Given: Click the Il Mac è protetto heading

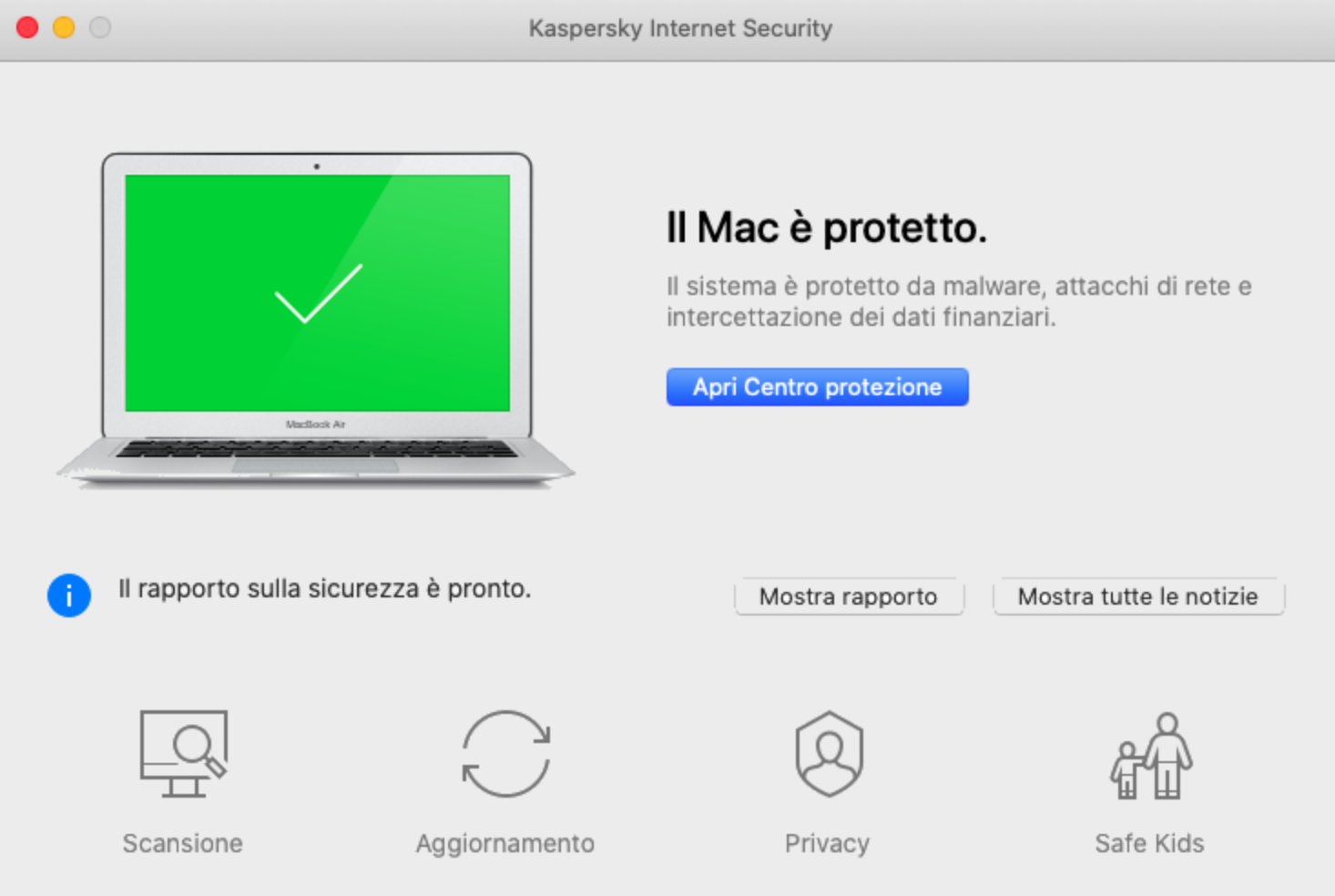Looking at the screenshot, I should tap(825, 227).
